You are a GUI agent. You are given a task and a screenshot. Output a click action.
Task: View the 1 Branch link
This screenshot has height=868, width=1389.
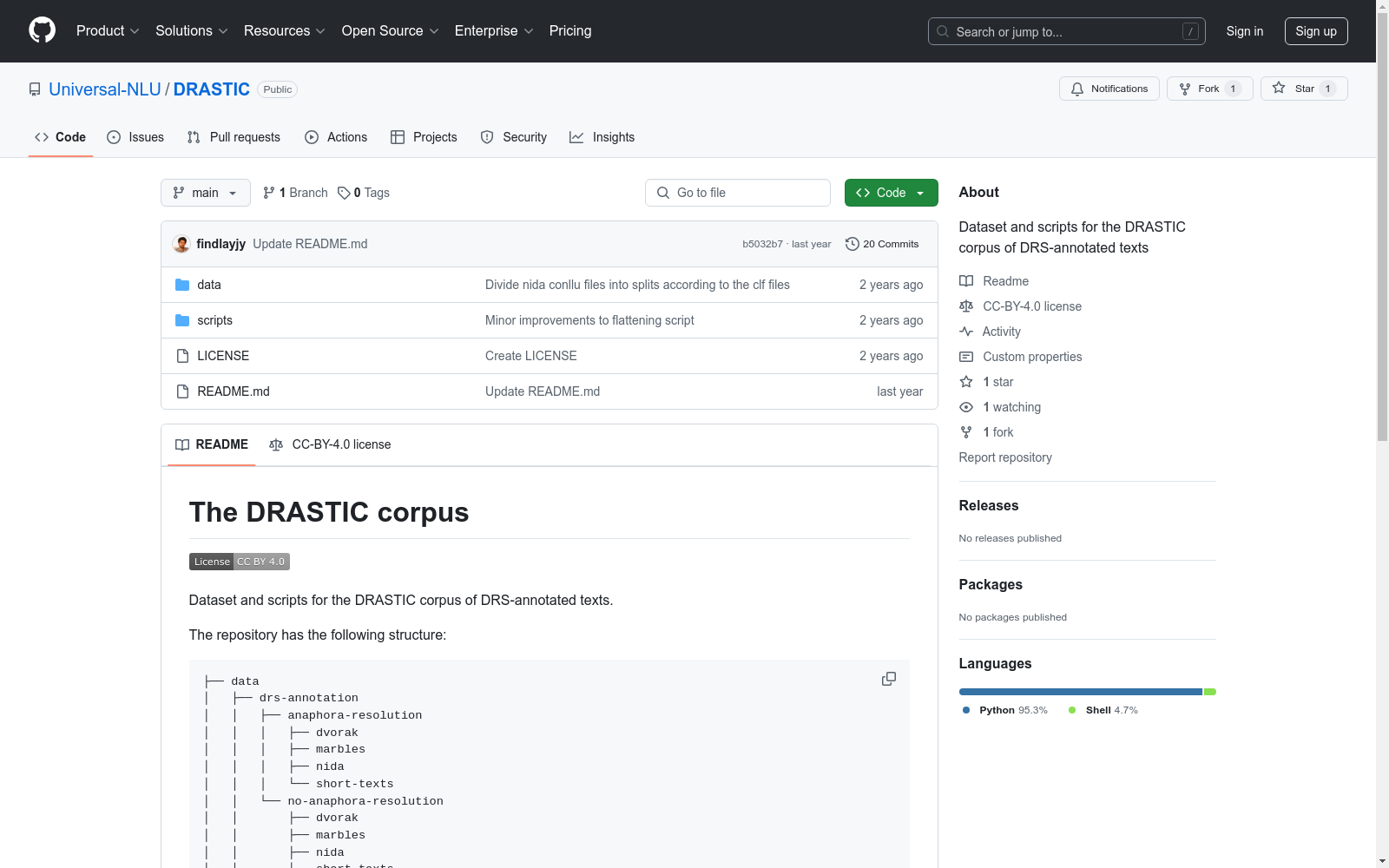[x=295, y=193]
